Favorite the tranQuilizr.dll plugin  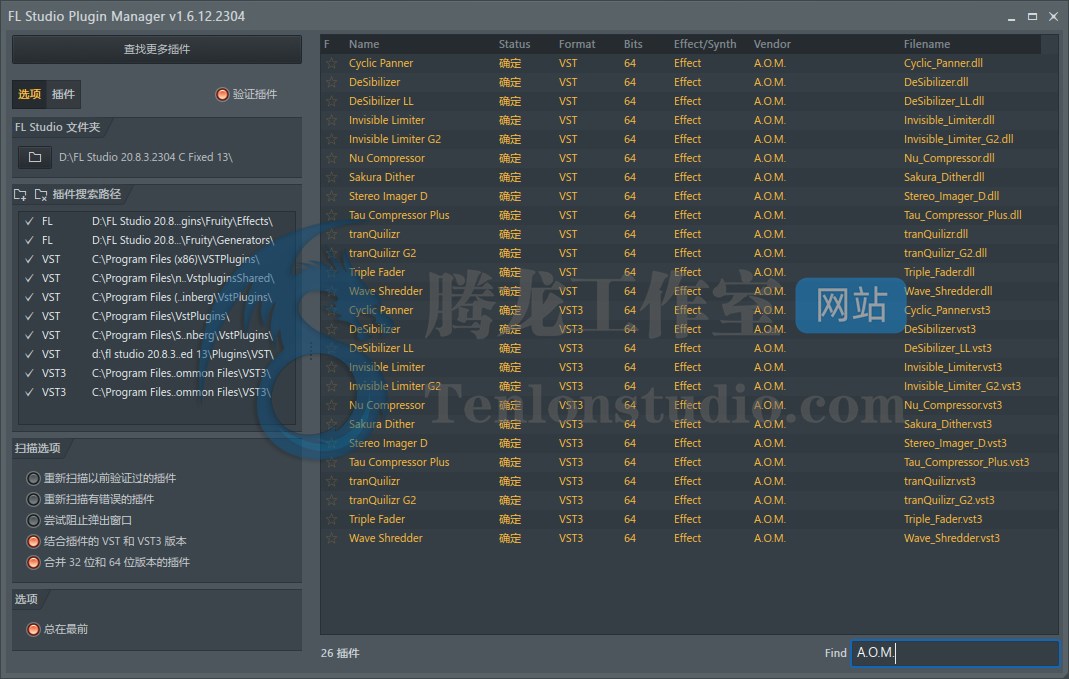331,235
